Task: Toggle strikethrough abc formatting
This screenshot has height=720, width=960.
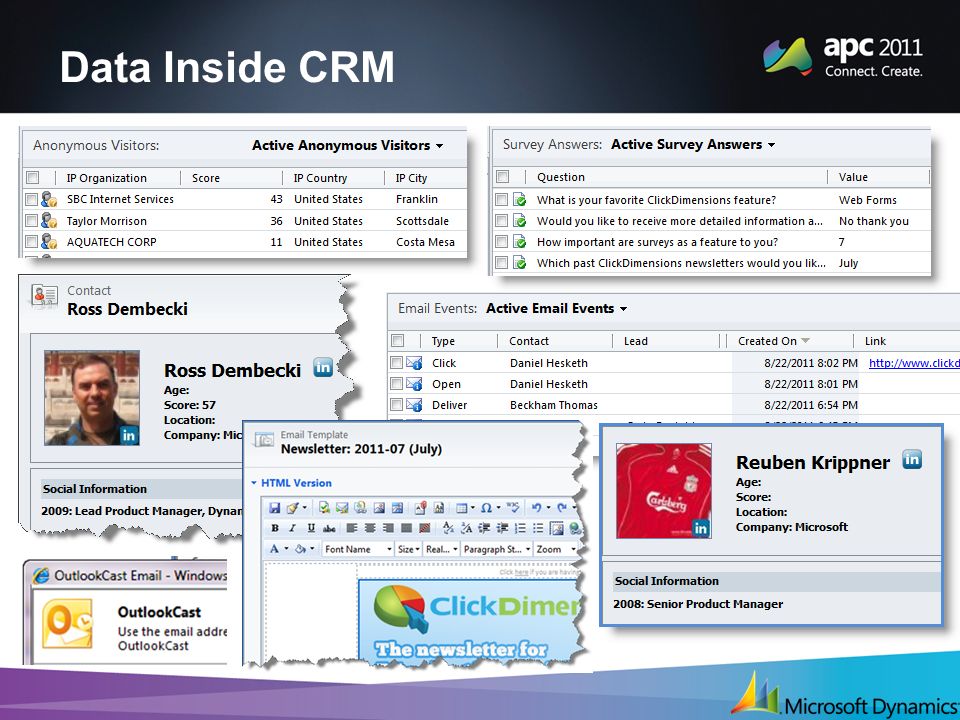Action: [329, 528]
